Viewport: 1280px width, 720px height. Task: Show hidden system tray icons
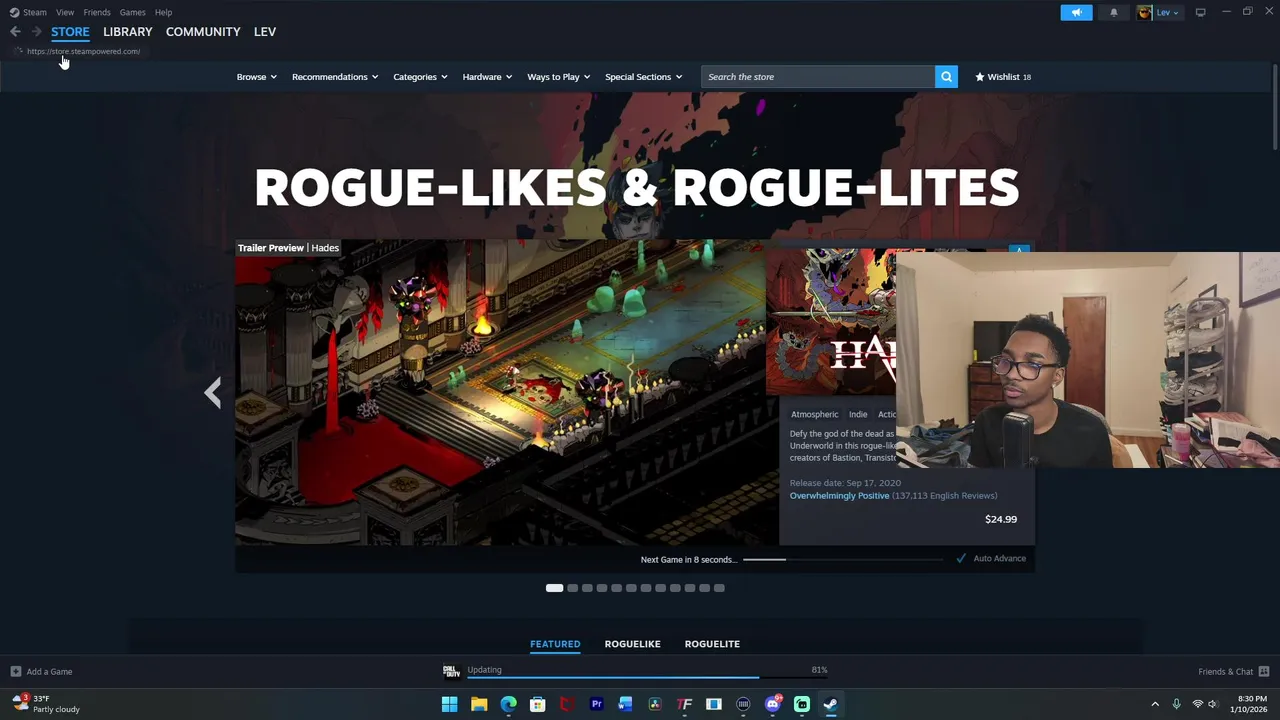[1155, 704]
